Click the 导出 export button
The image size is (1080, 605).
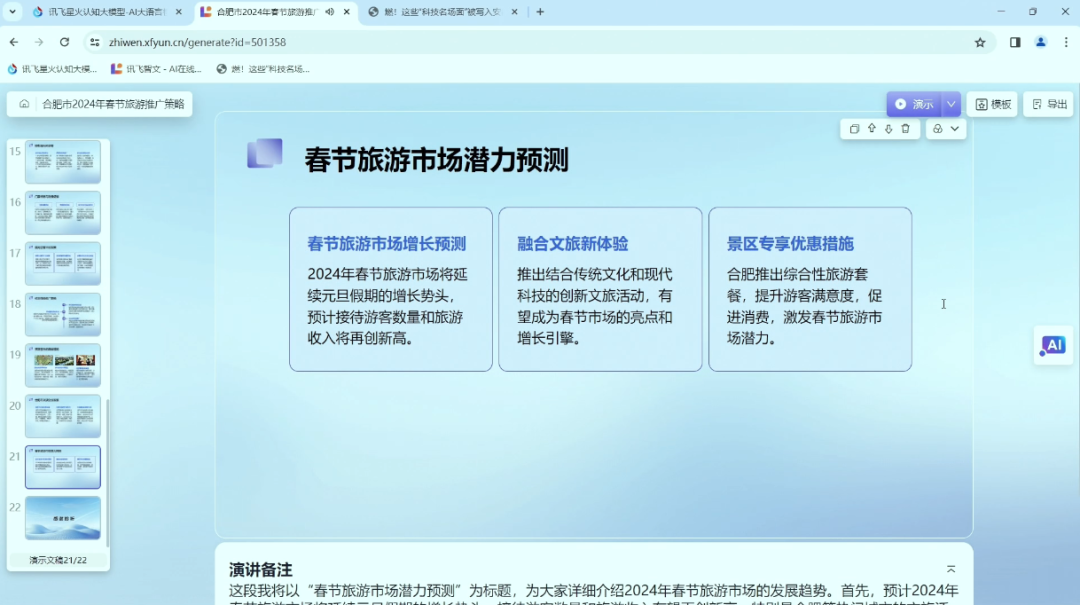[x=1048, y=104]
